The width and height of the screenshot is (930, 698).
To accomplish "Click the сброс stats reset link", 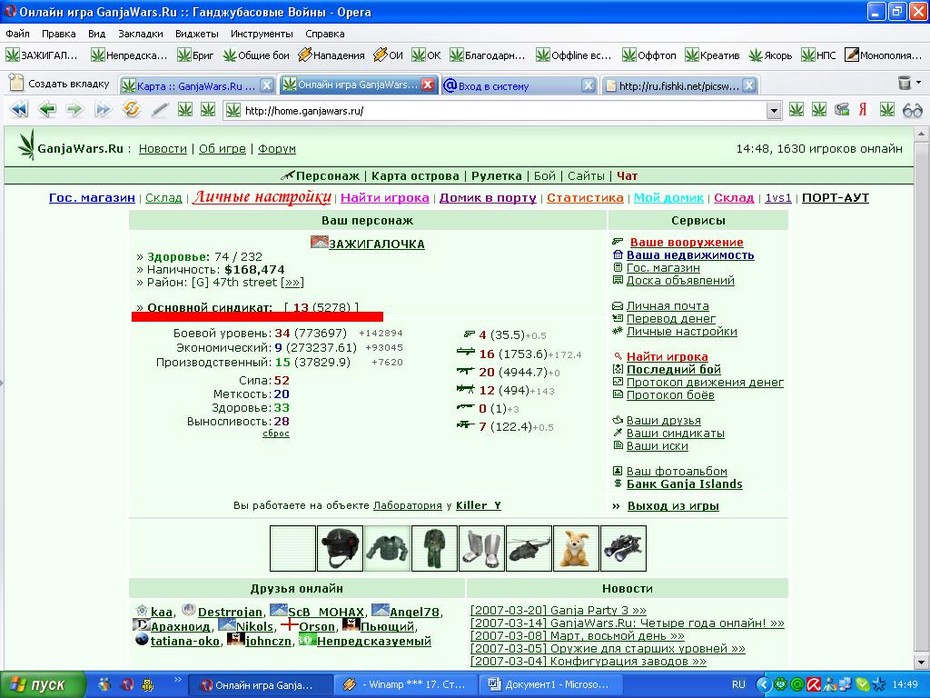I will (276, 434).
